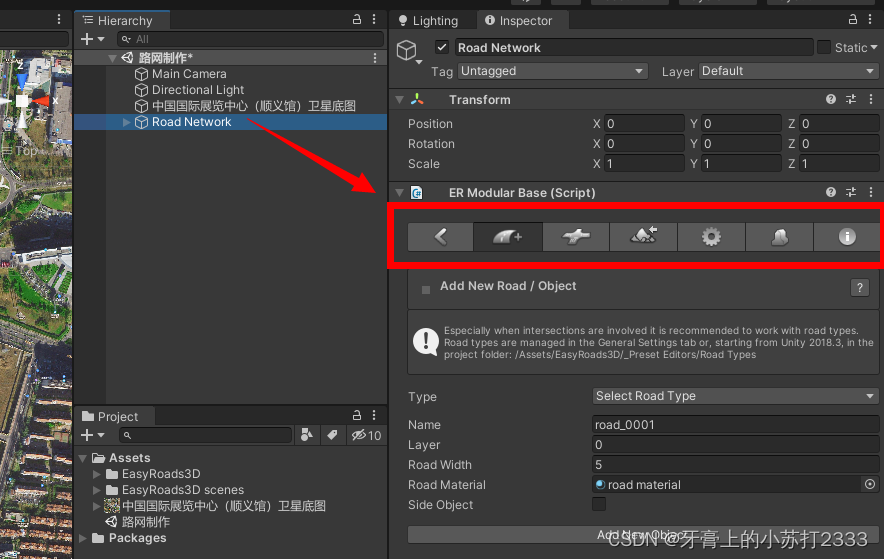Viewport: 884px width, 559px height.
Task: Open the Layer dropdown Default
Action: [788, 71]
